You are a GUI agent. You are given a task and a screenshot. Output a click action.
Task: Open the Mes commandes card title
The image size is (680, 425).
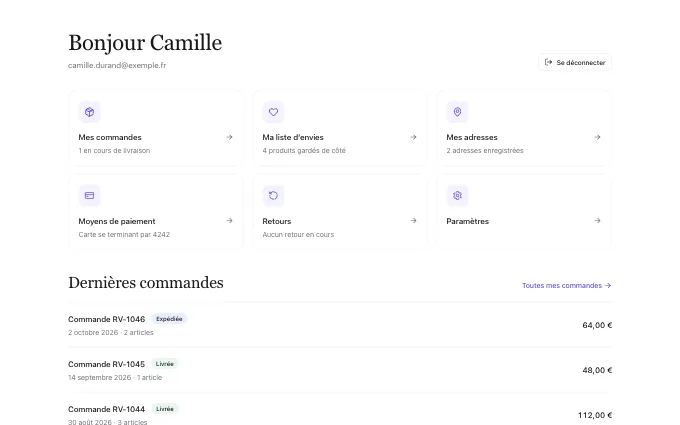110,137
